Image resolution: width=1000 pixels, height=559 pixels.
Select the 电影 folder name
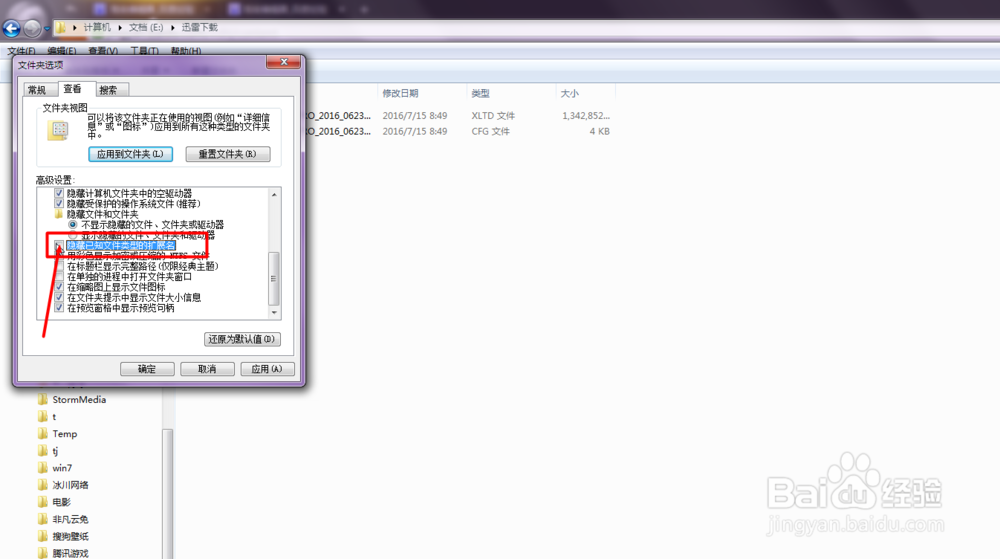click(x=61, y=502)
